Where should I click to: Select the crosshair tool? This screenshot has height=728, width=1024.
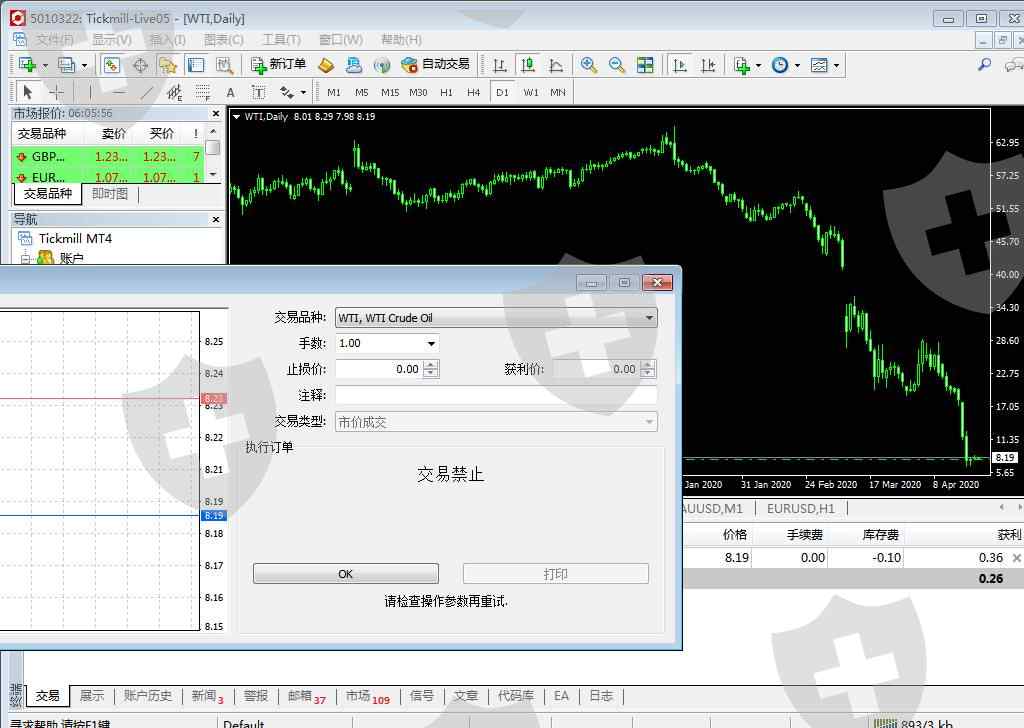point(57,92)
